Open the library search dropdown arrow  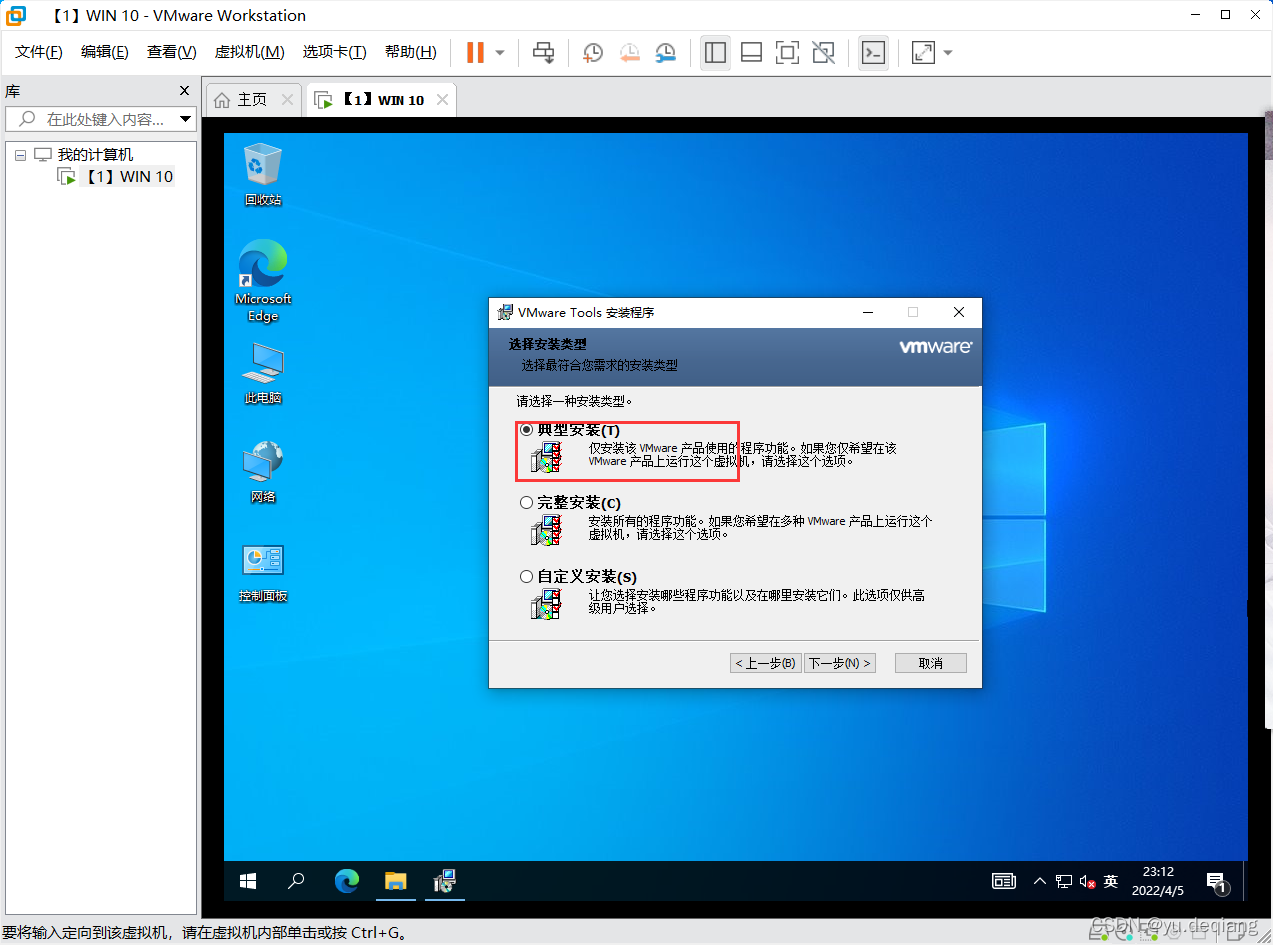[x=186, y=119]
